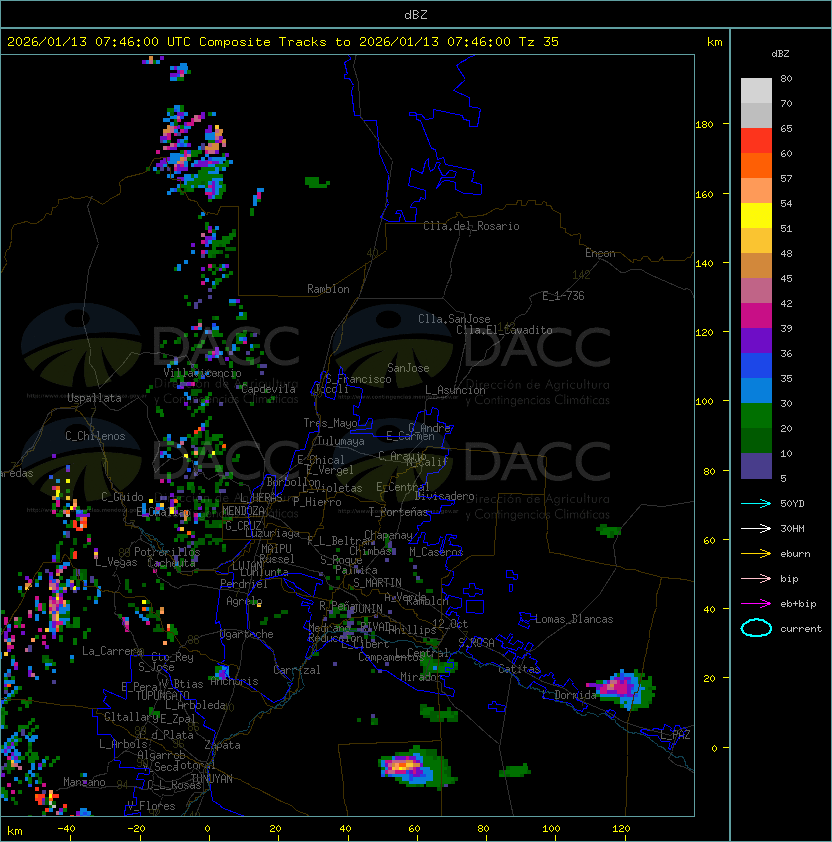Click the L_PAZ label
Screen dimensions: 832x842
(675, 735)
